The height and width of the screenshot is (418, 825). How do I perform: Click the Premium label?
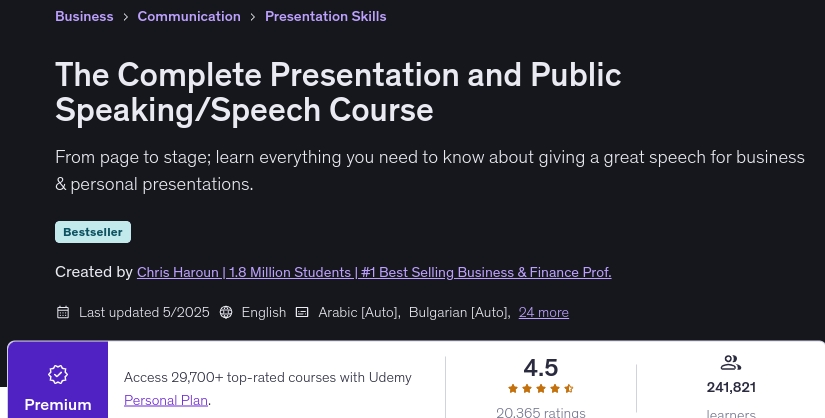pyautogui.click(x=58, y=405)
